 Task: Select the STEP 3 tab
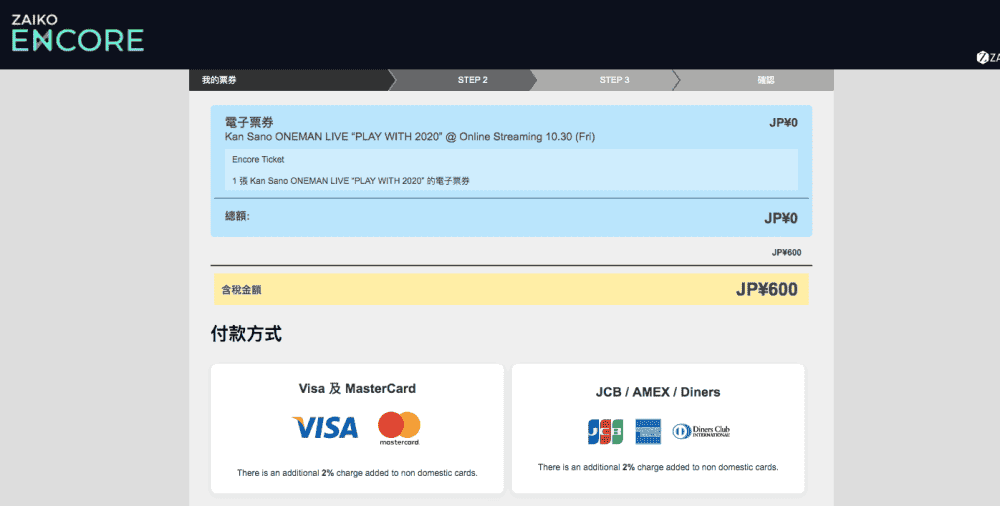pyautogui.click(x=606, y=80)
